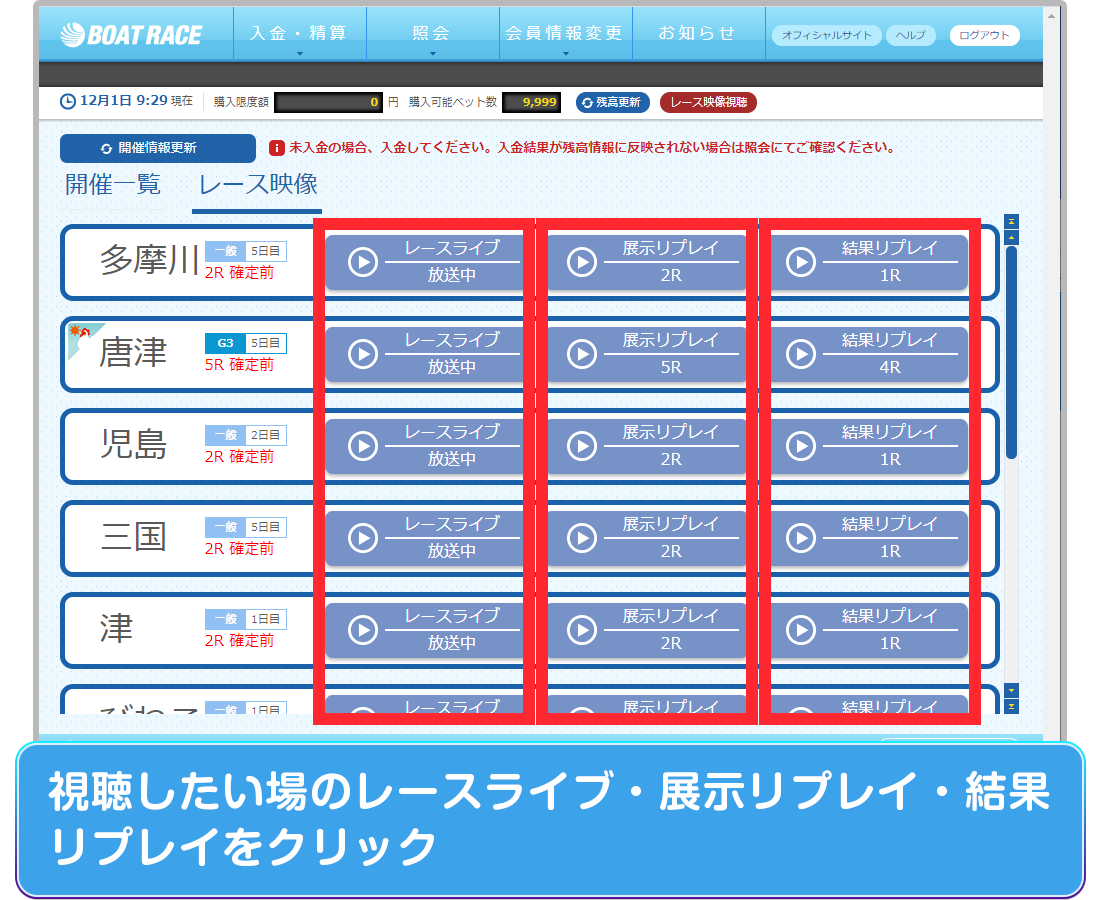
Task: Play 津 2R exhibition replay
Action: [x=646, y=630]
